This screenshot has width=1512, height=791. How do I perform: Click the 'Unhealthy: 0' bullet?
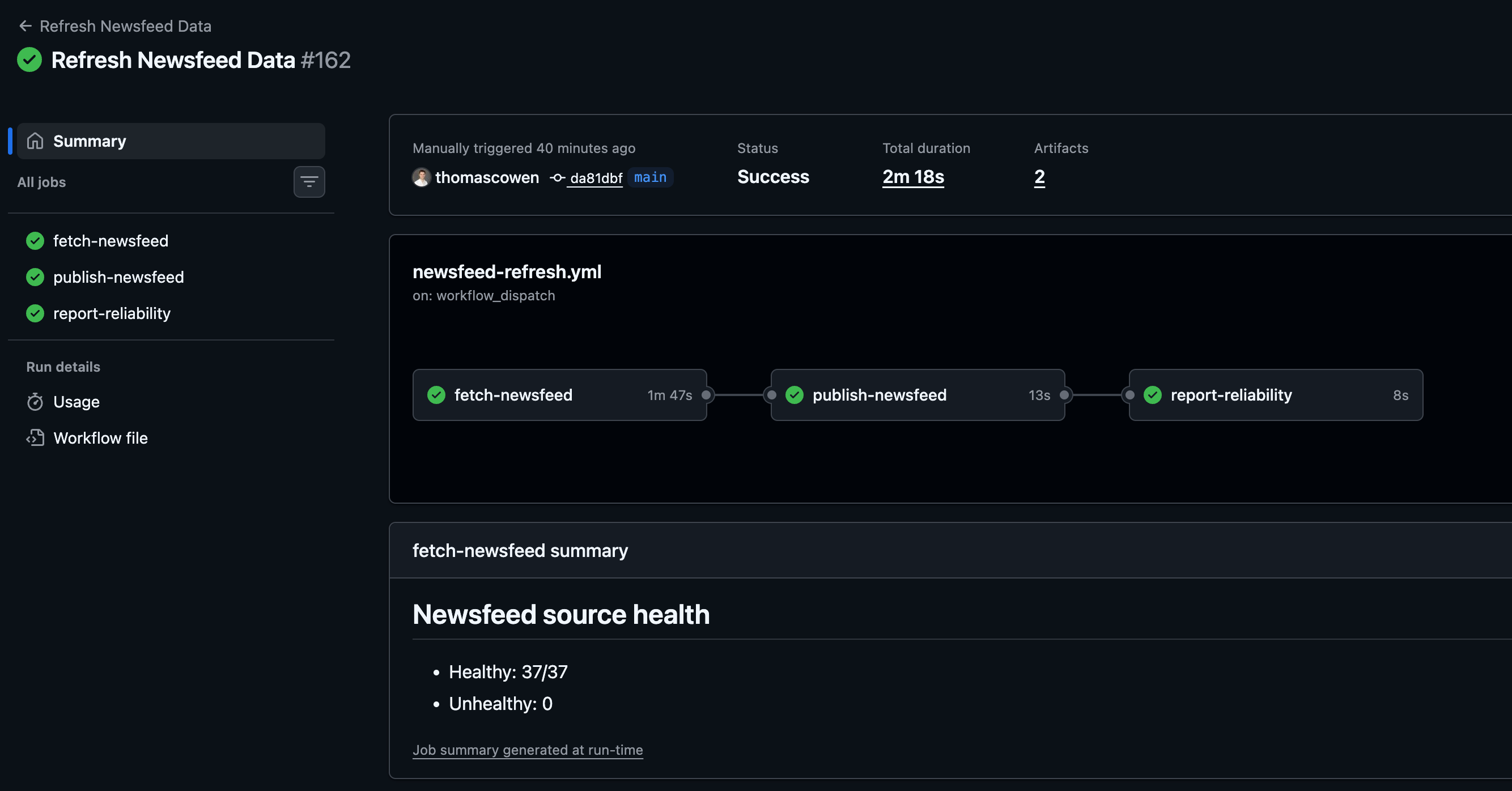pyautogui.click(x=500, y=704)
